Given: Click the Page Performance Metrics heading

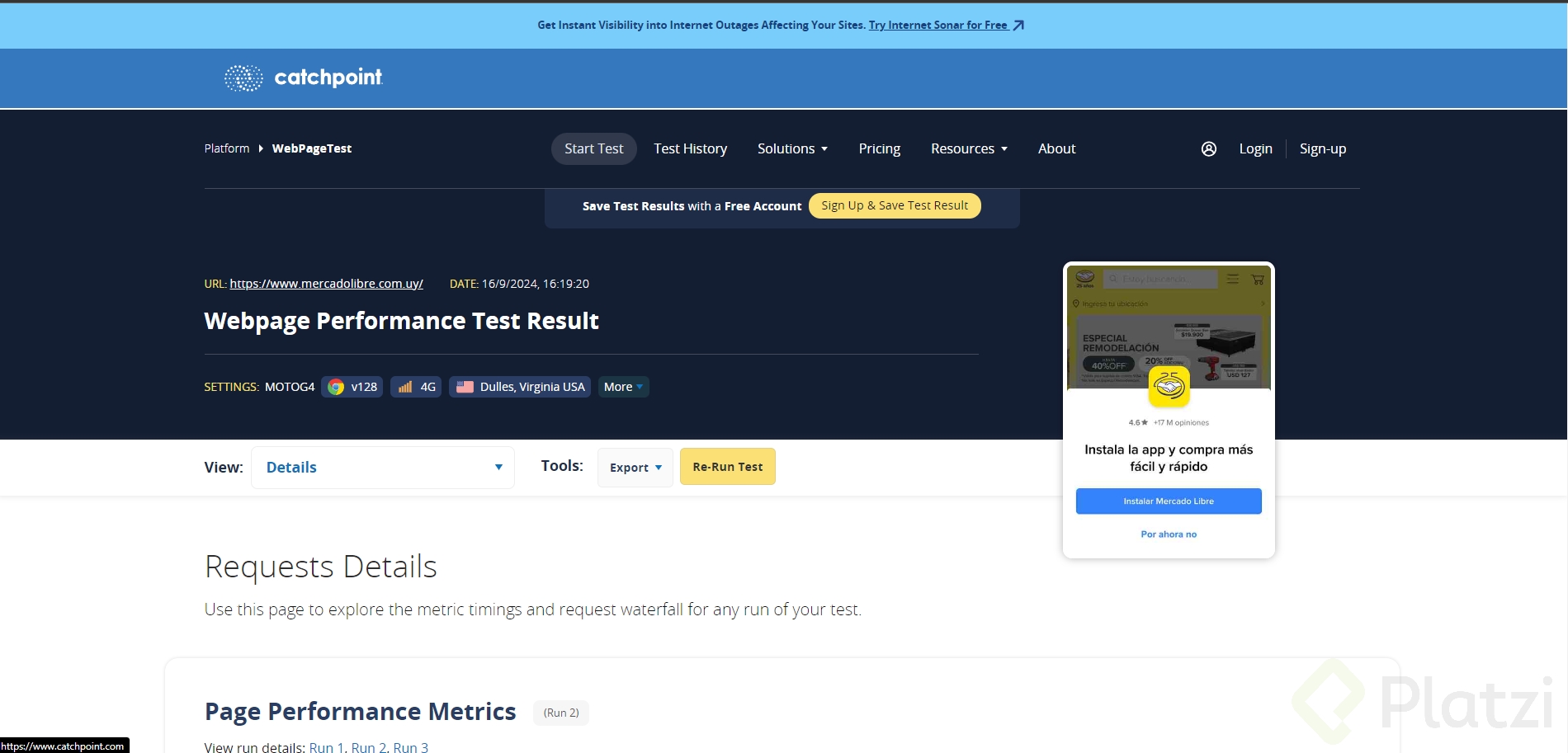Looking at the screenshot, I should click(x=361, y=712).
